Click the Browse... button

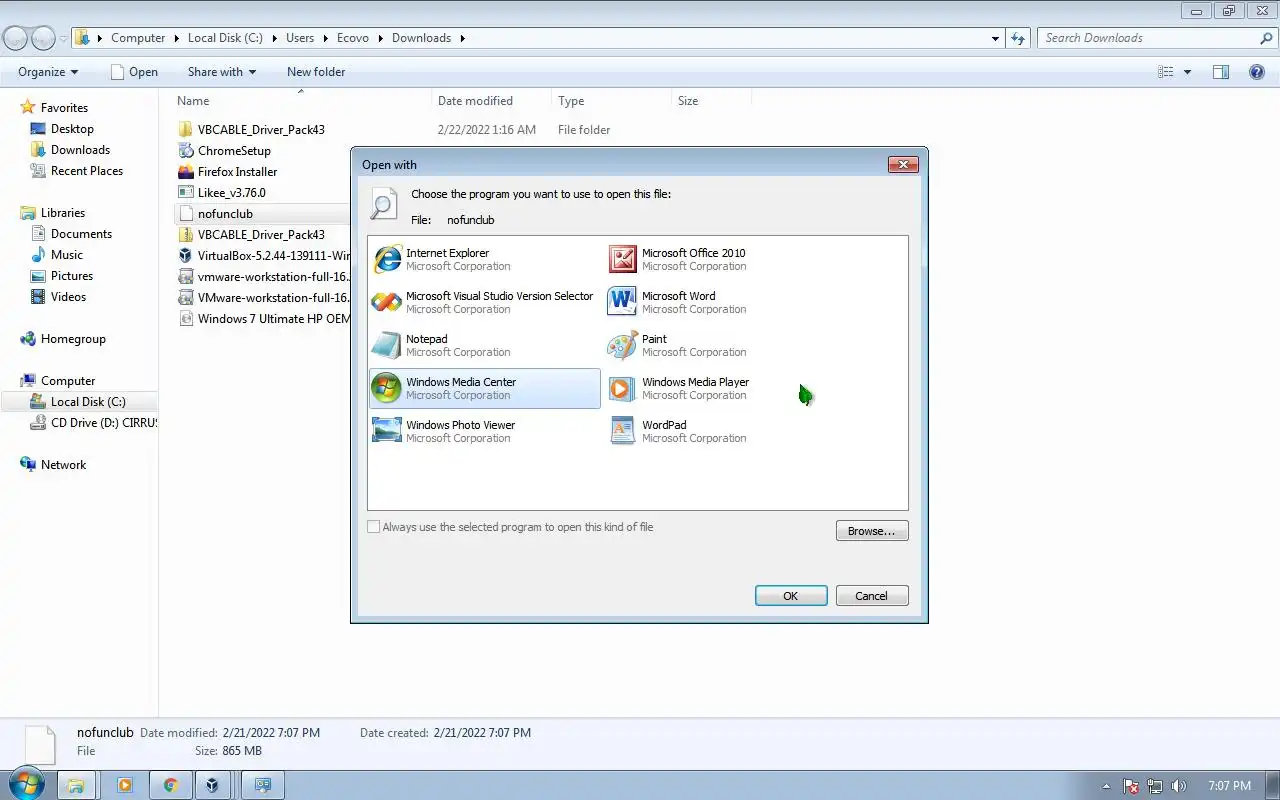pos(872,531)
